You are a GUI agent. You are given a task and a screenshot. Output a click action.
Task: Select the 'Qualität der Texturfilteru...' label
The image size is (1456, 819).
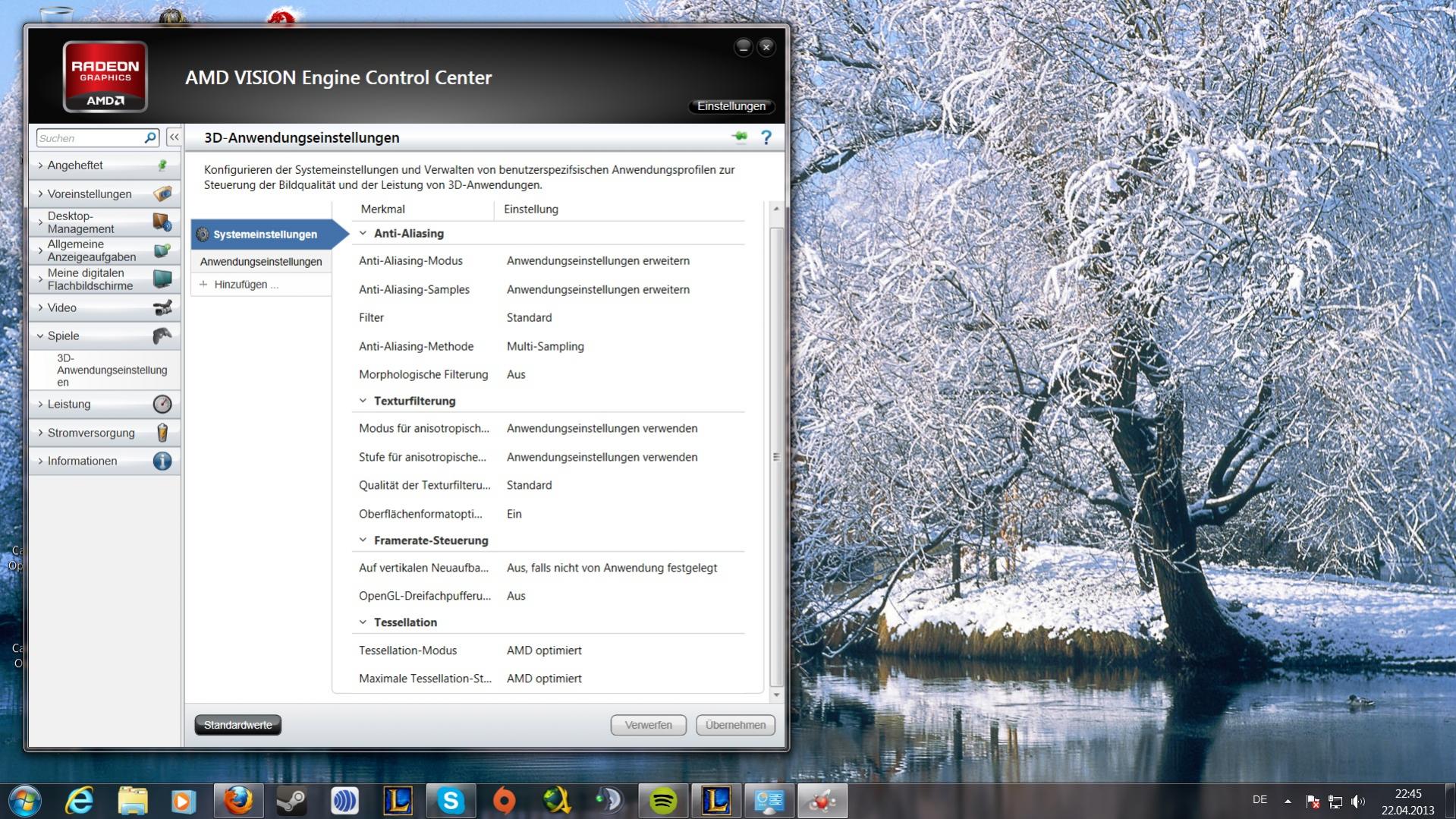(x=425, y=485)
